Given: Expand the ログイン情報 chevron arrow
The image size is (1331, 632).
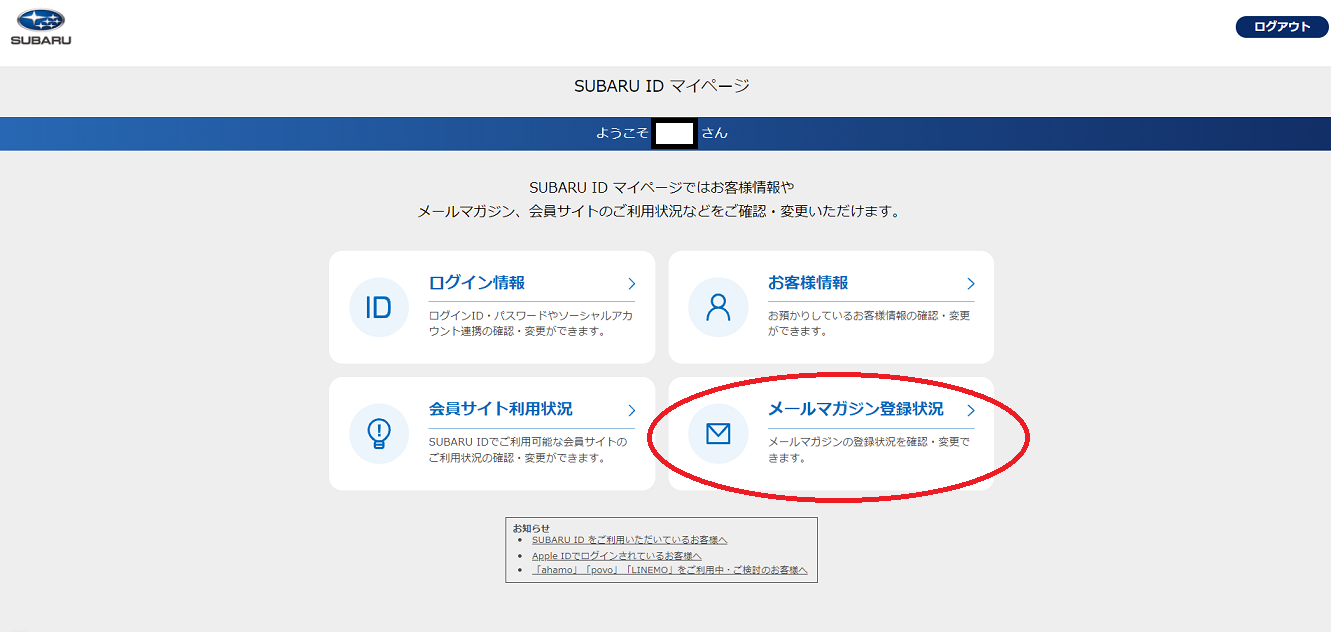Looking at the screenshot, I should click(x=631, y=284).
